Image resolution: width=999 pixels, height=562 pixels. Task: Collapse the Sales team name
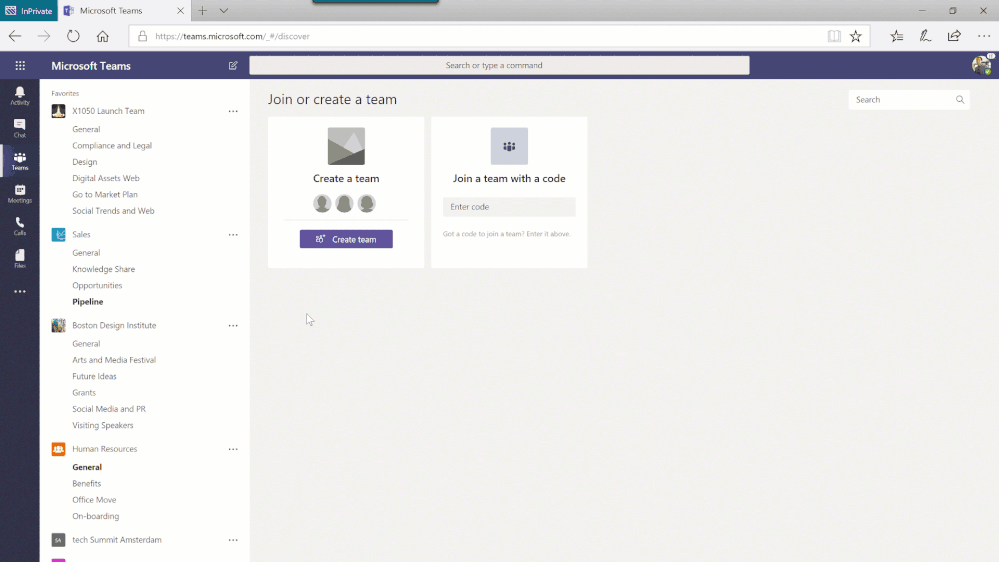tap(82, 234)
